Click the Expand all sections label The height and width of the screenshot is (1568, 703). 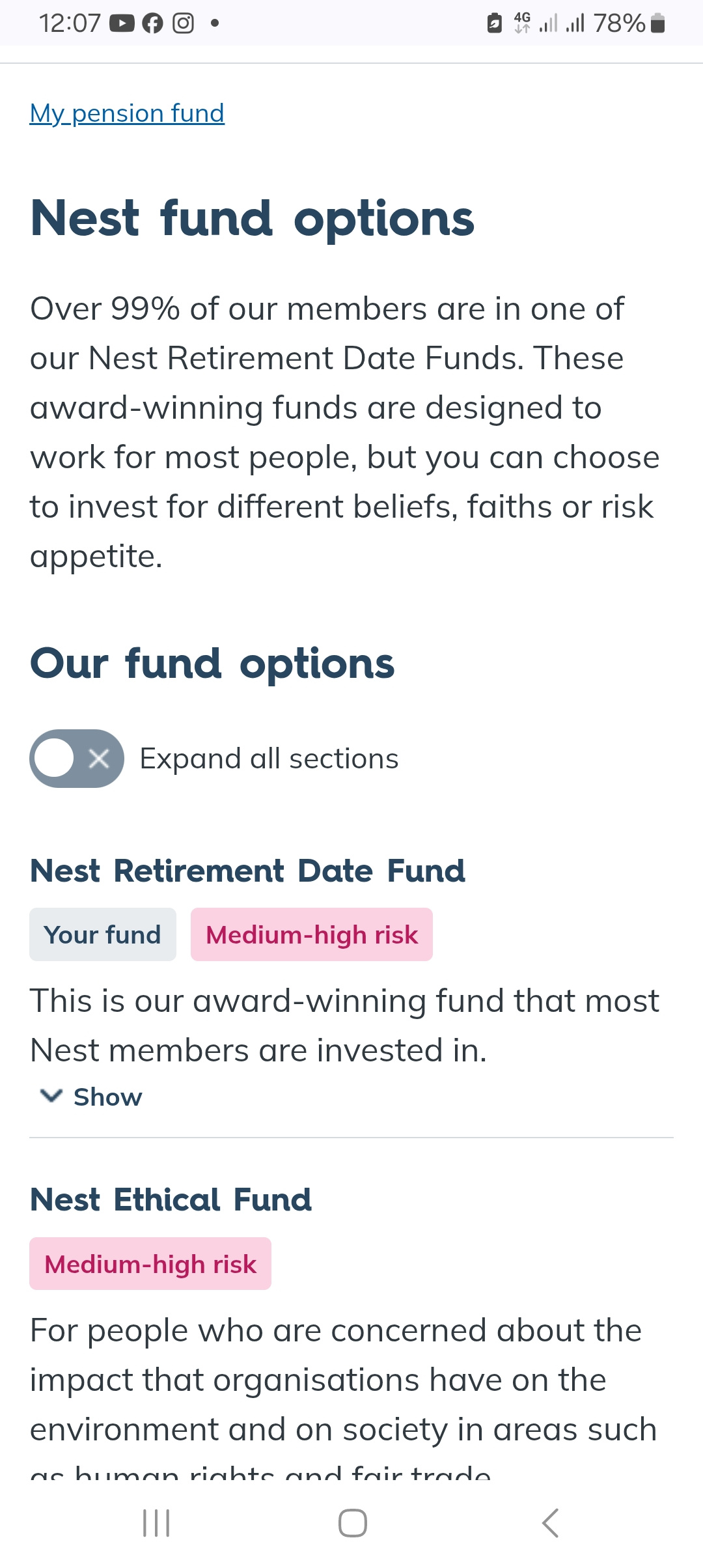[x=269, y=759]
